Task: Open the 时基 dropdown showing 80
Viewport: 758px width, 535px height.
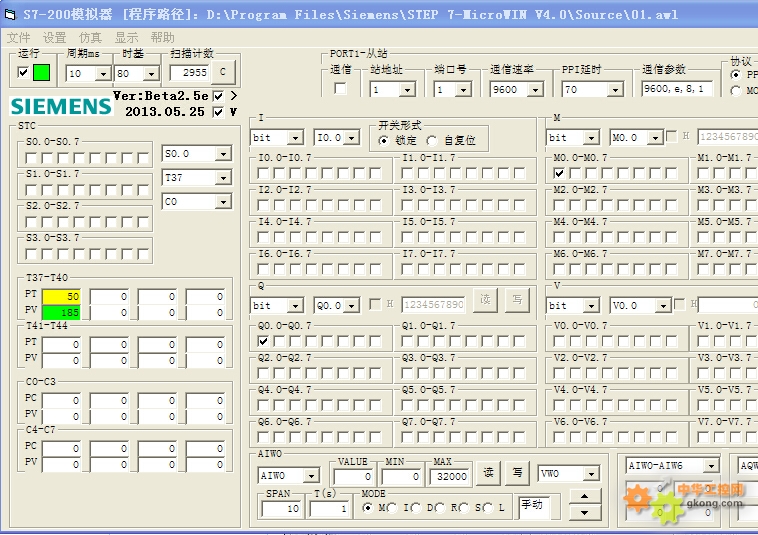Action: 151,73
